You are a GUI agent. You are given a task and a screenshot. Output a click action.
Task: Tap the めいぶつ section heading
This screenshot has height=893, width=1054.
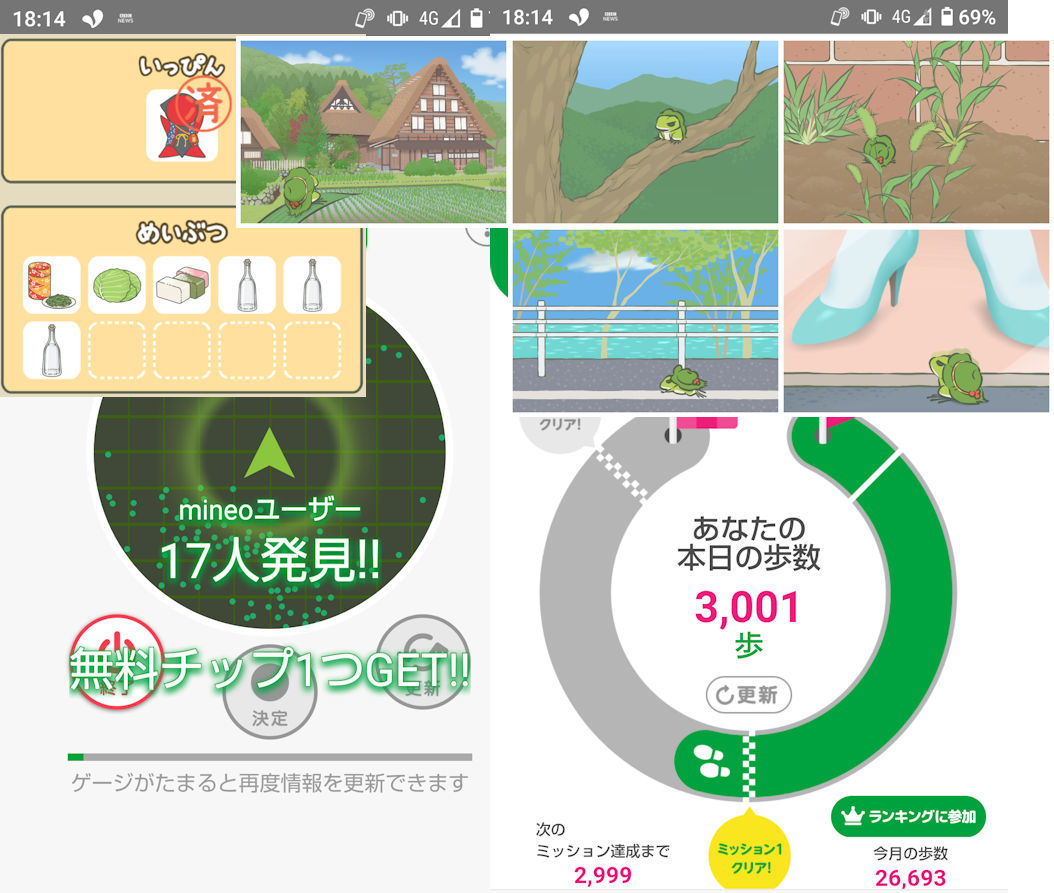(x=181, y=233)
